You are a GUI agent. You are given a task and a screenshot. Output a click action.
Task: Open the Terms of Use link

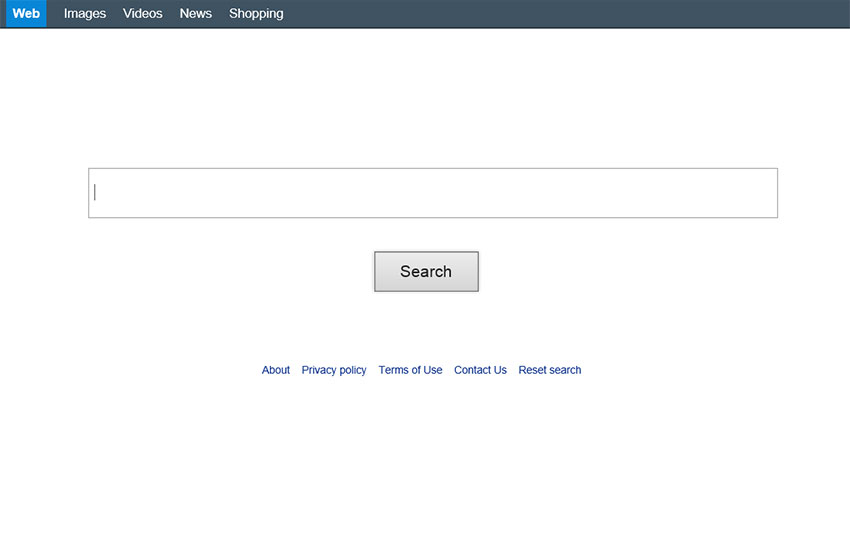pos(410,370)
